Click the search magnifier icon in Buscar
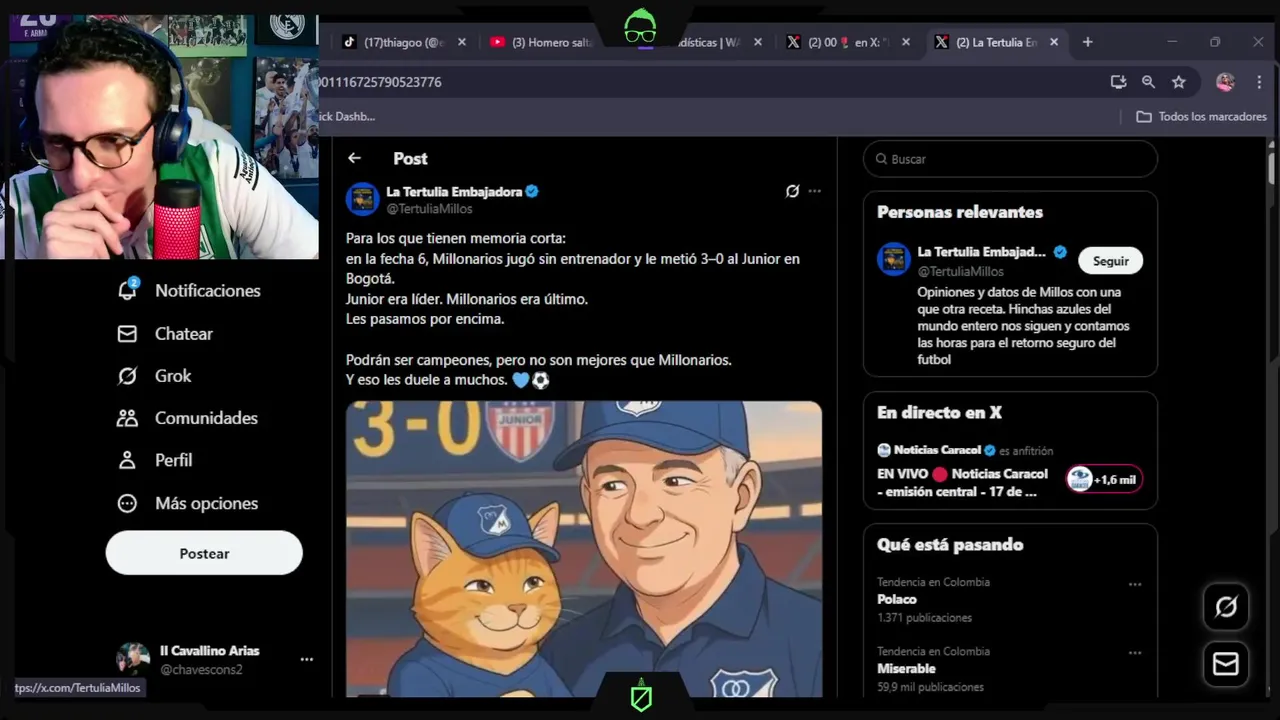Viewport: 1280px width, 720px height. (881, 159)
